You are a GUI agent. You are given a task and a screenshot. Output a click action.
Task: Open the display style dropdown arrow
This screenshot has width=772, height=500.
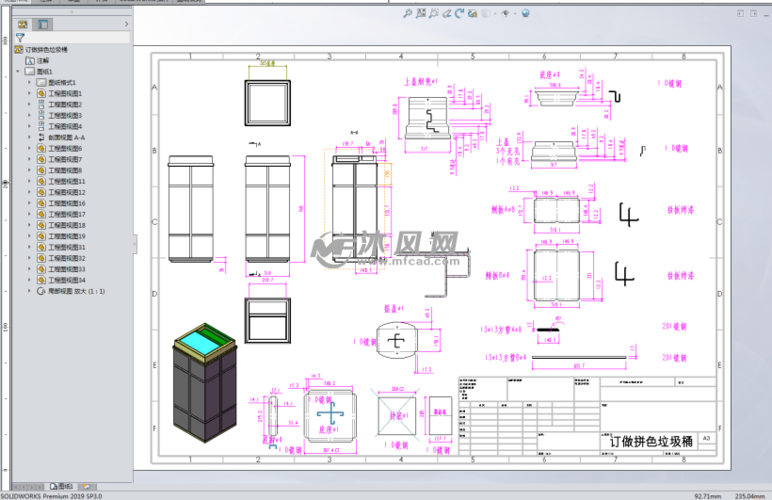(495, 14)
